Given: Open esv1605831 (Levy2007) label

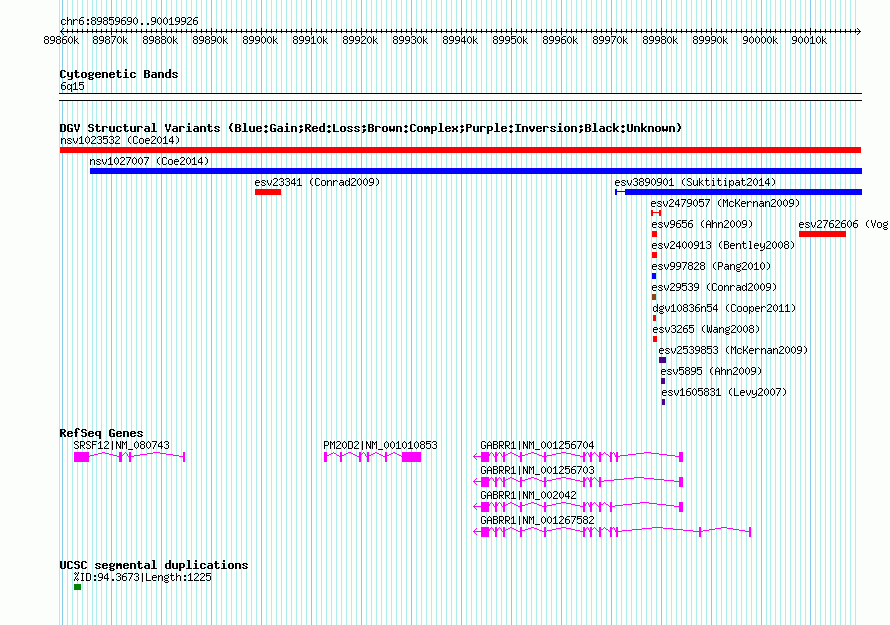Looking at the screenshot, I should (724, 392).
